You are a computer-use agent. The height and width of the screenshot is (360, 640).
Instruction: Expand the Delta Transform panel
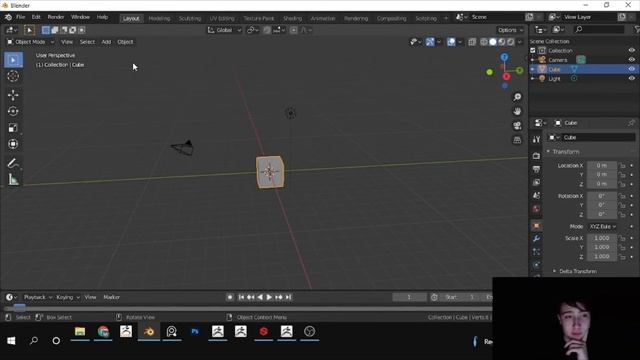(x=575, y=271)
